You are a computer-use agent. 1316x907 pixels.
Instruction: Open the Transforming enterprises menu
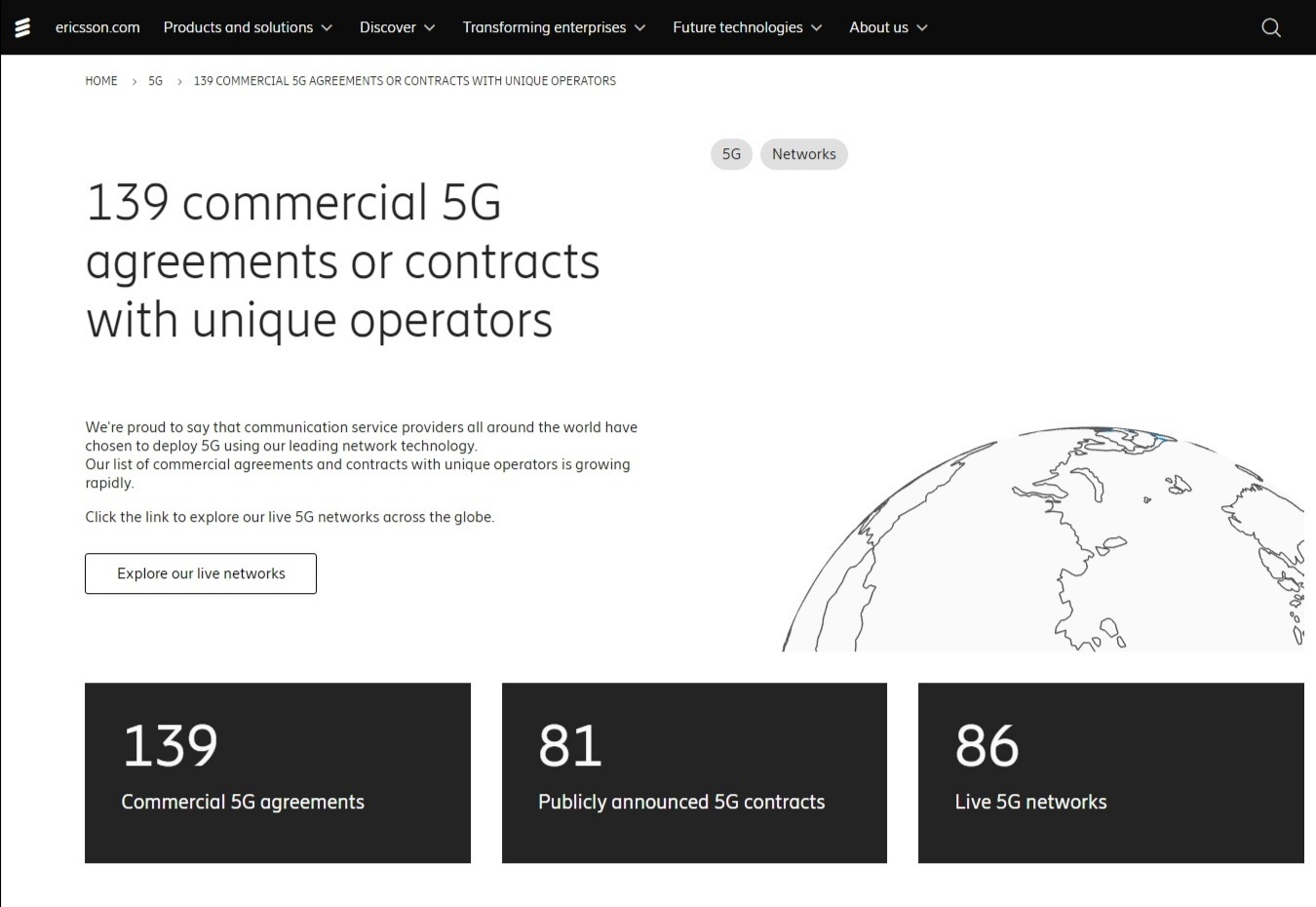[544, 27]
